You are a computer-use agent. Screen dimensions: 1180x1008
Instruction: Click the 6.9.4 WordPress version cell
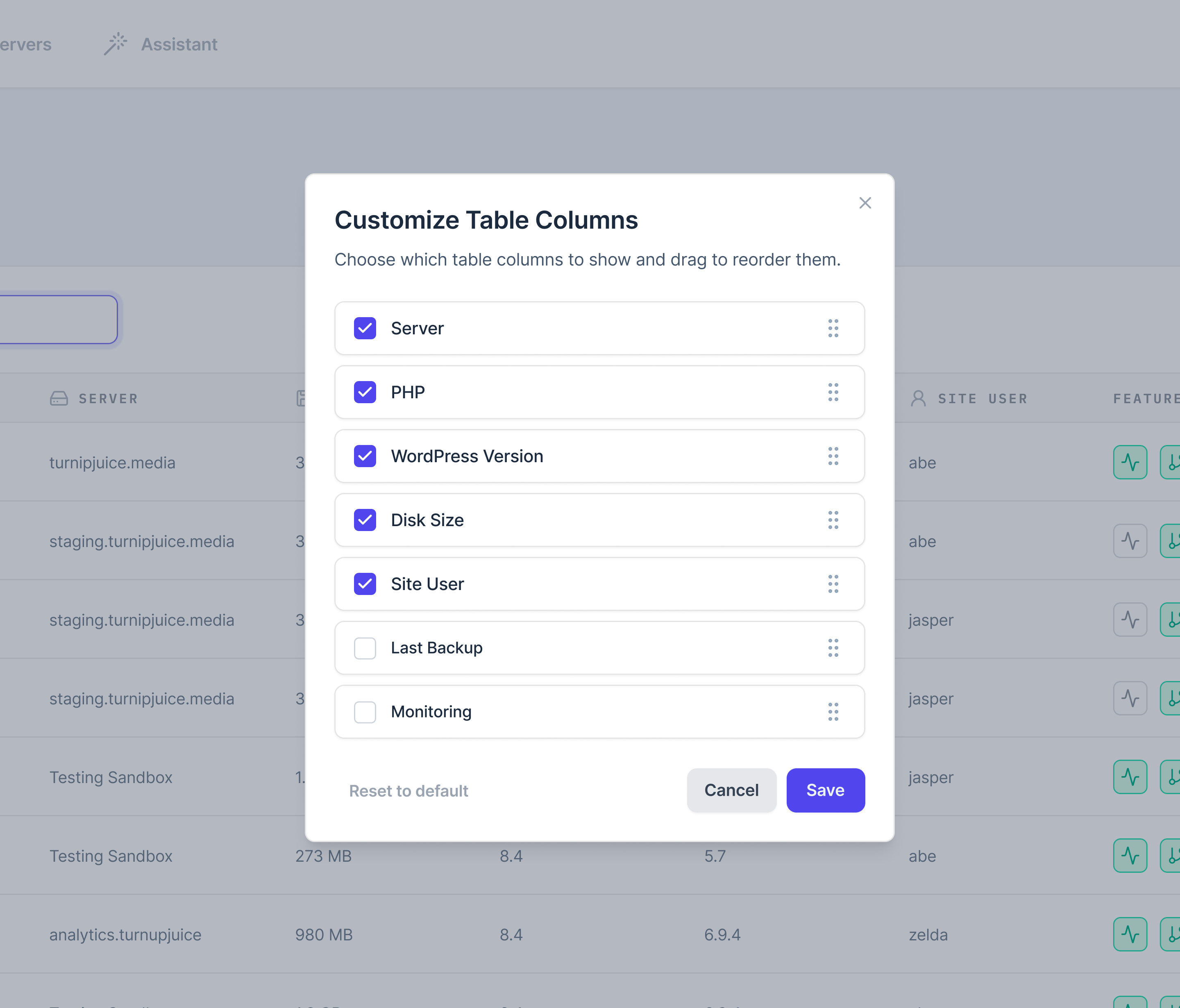coord(722,935)
